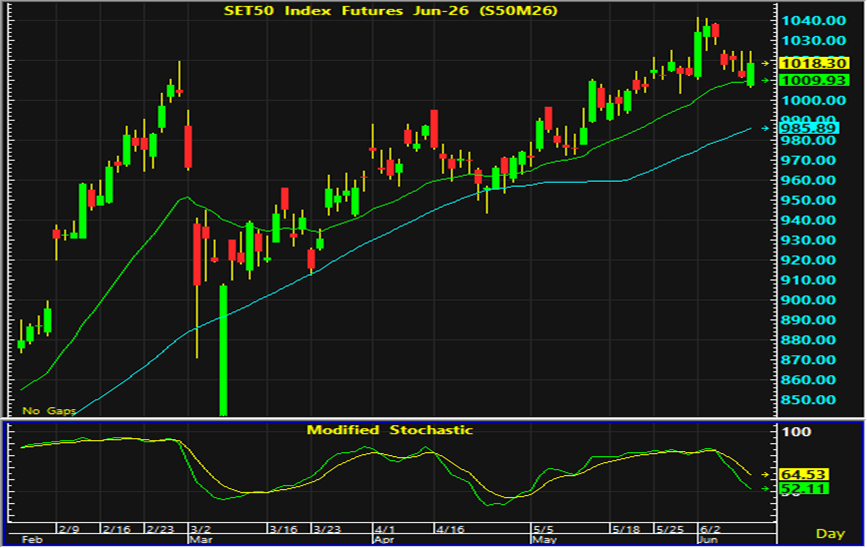This screenshot has height=548, width=867.
Task: Select the green 1009.93 moving average tag
Action: pyautogui.click(x=813, y=81)
